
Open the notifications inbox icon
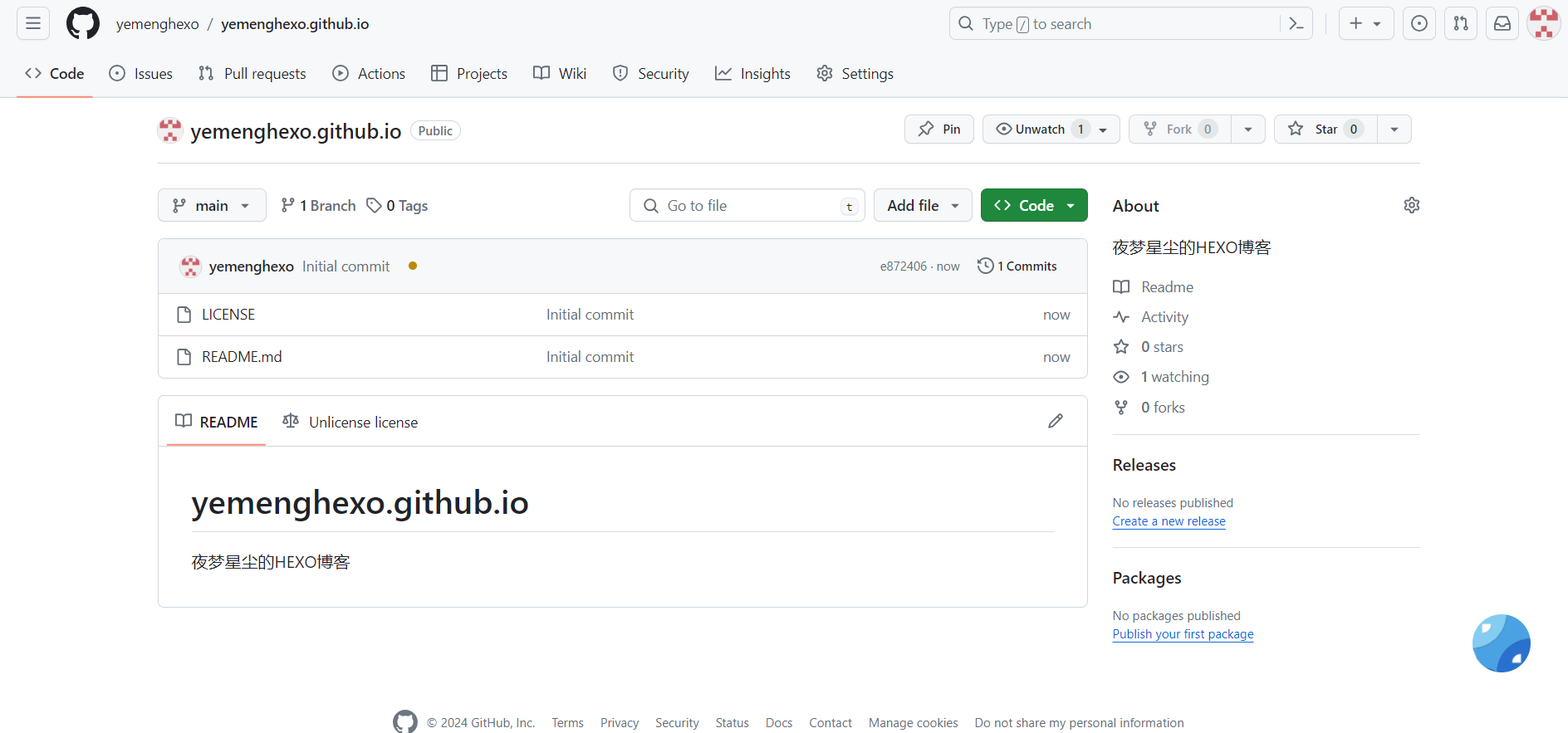[x=1502, y=23]
